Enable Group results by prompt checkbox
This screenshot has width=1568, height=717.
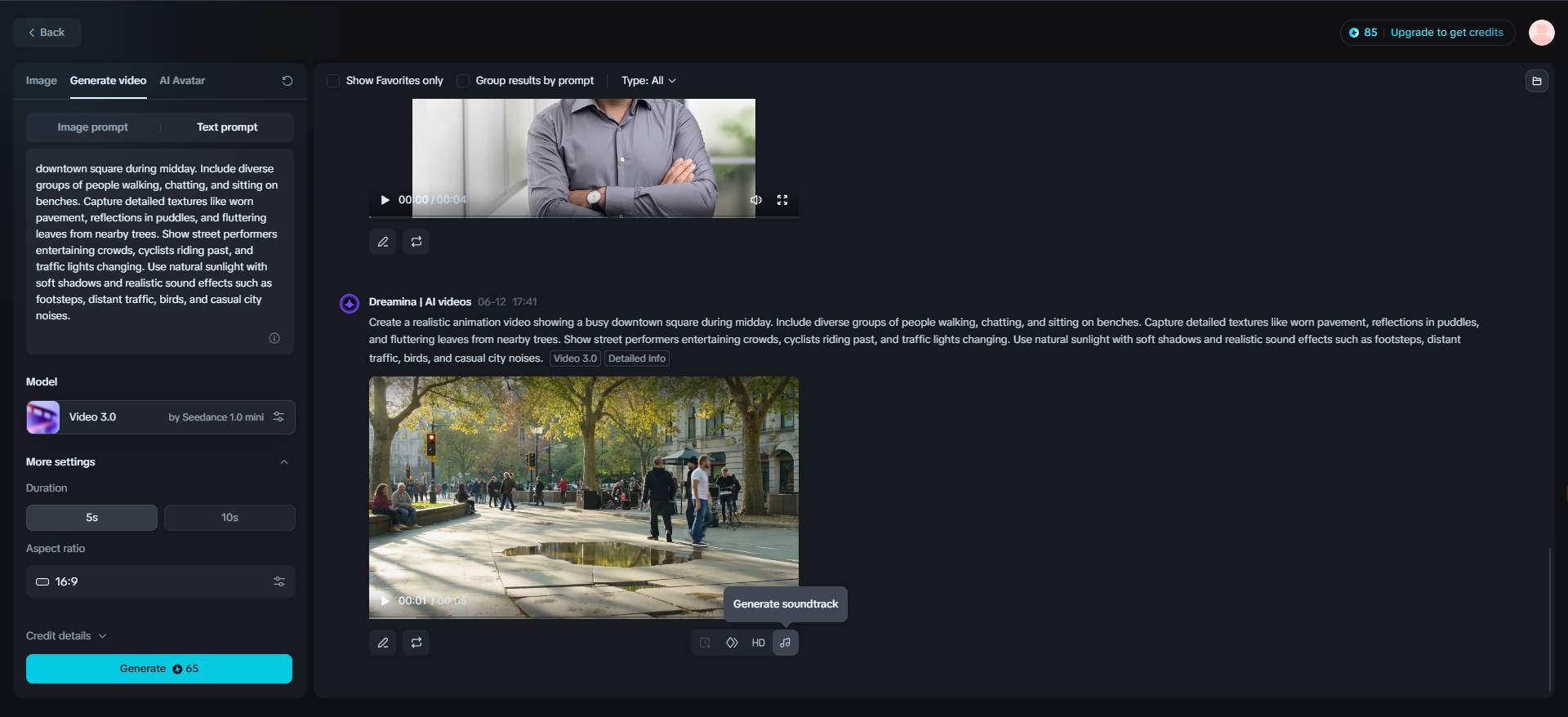point(463,81)
